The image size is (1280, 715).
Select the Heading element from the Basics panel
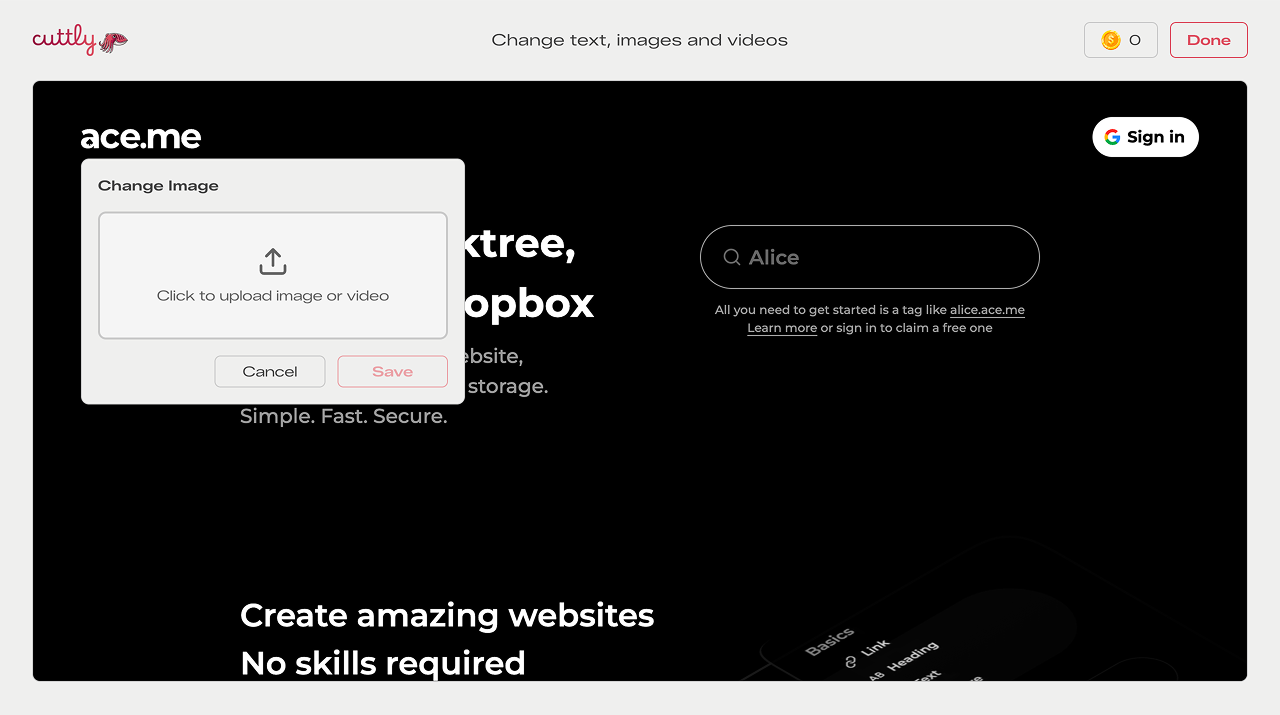pyautogui.click(x=913, y=658)
